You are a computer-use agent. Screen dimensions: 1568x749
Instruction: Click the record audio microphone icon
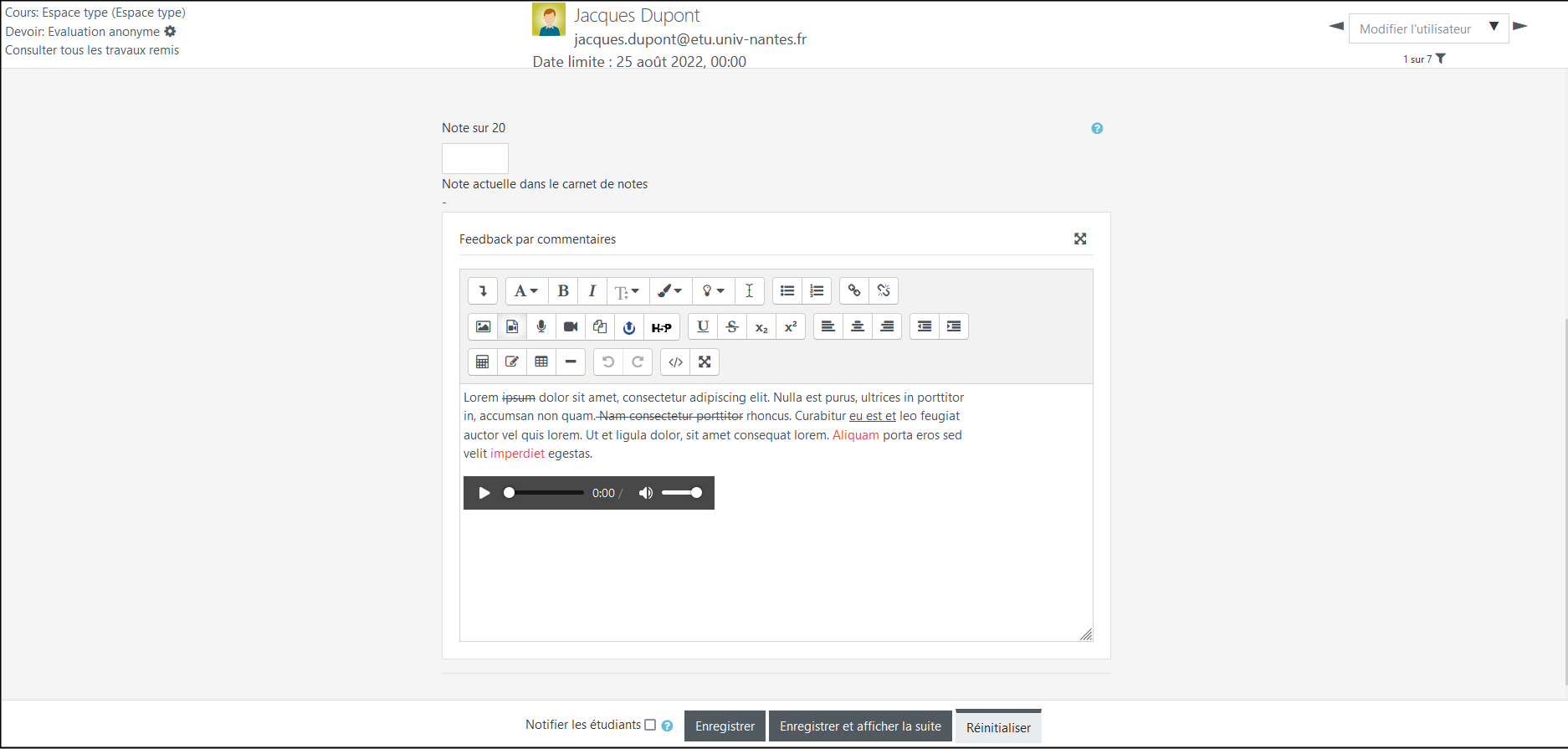(541, 327)
